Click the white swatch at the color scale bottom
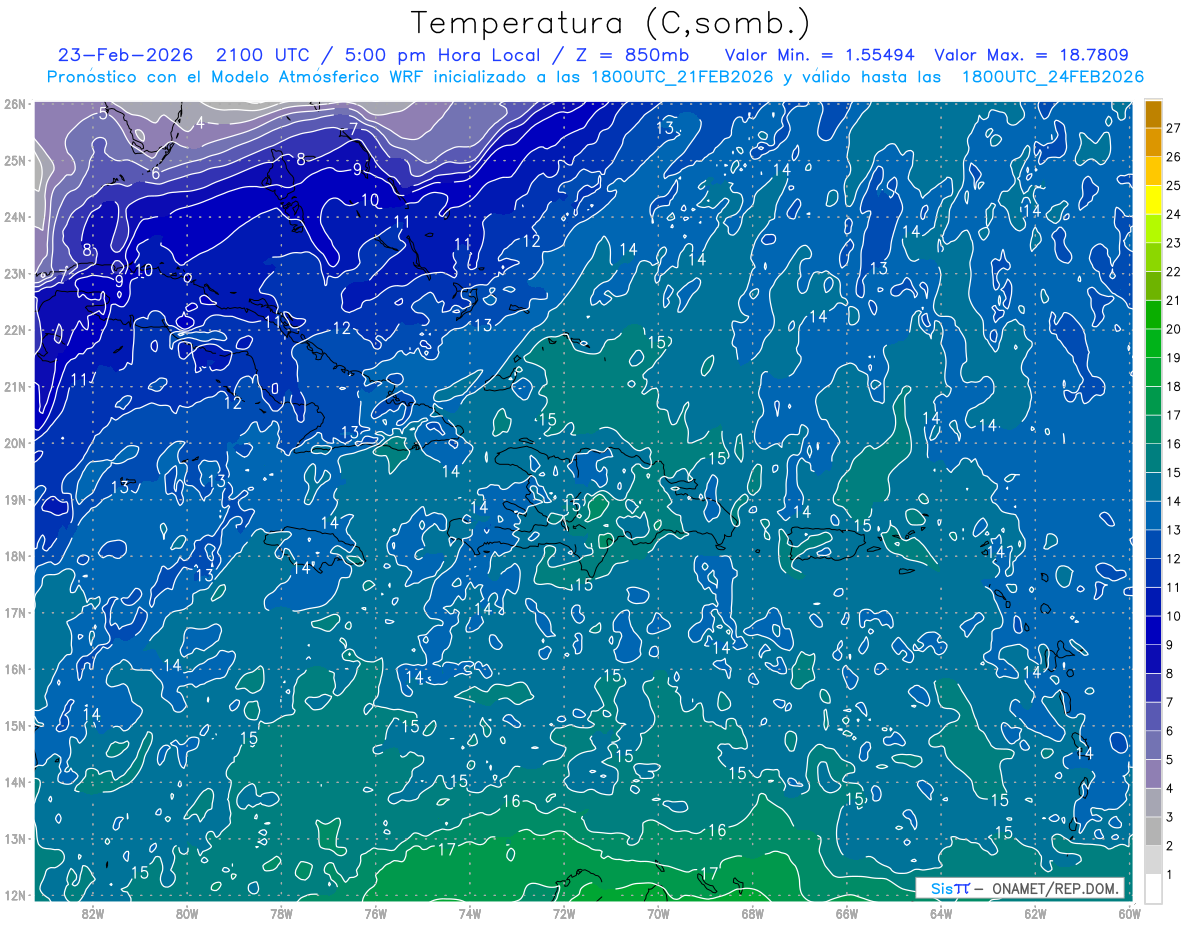This screenshot has width=1200, height=927. 1154,888
